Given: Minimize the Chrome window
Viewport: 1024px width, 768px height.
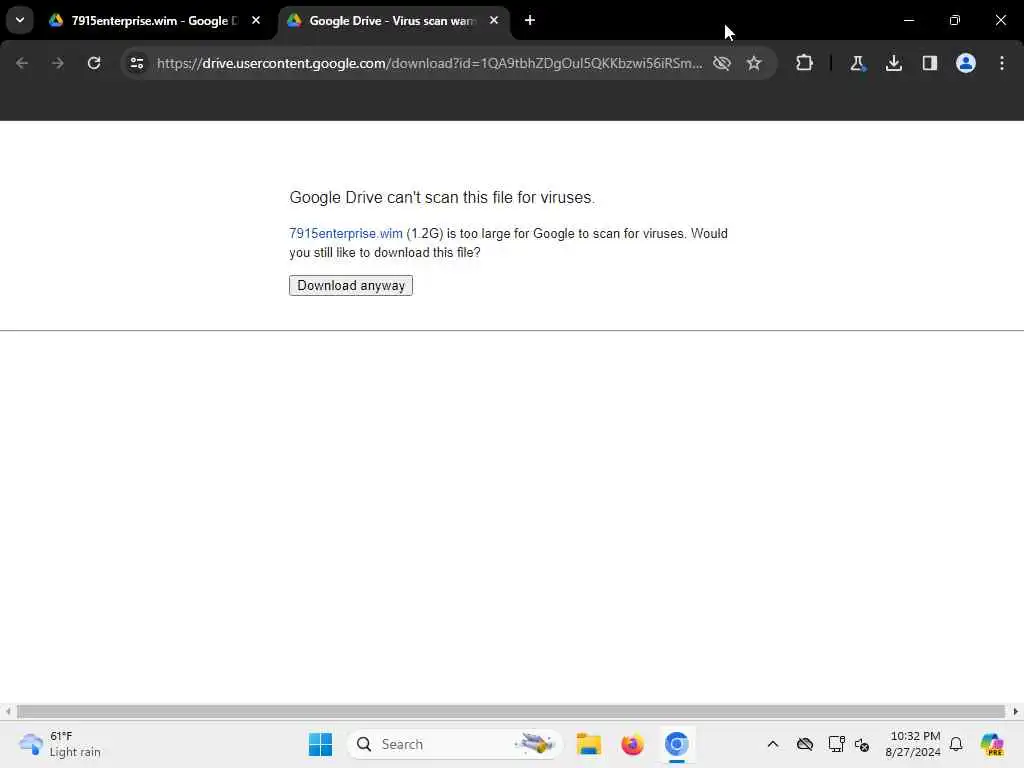Looking at the screenshot, I should pyautogui.click(x=908, y=20).
